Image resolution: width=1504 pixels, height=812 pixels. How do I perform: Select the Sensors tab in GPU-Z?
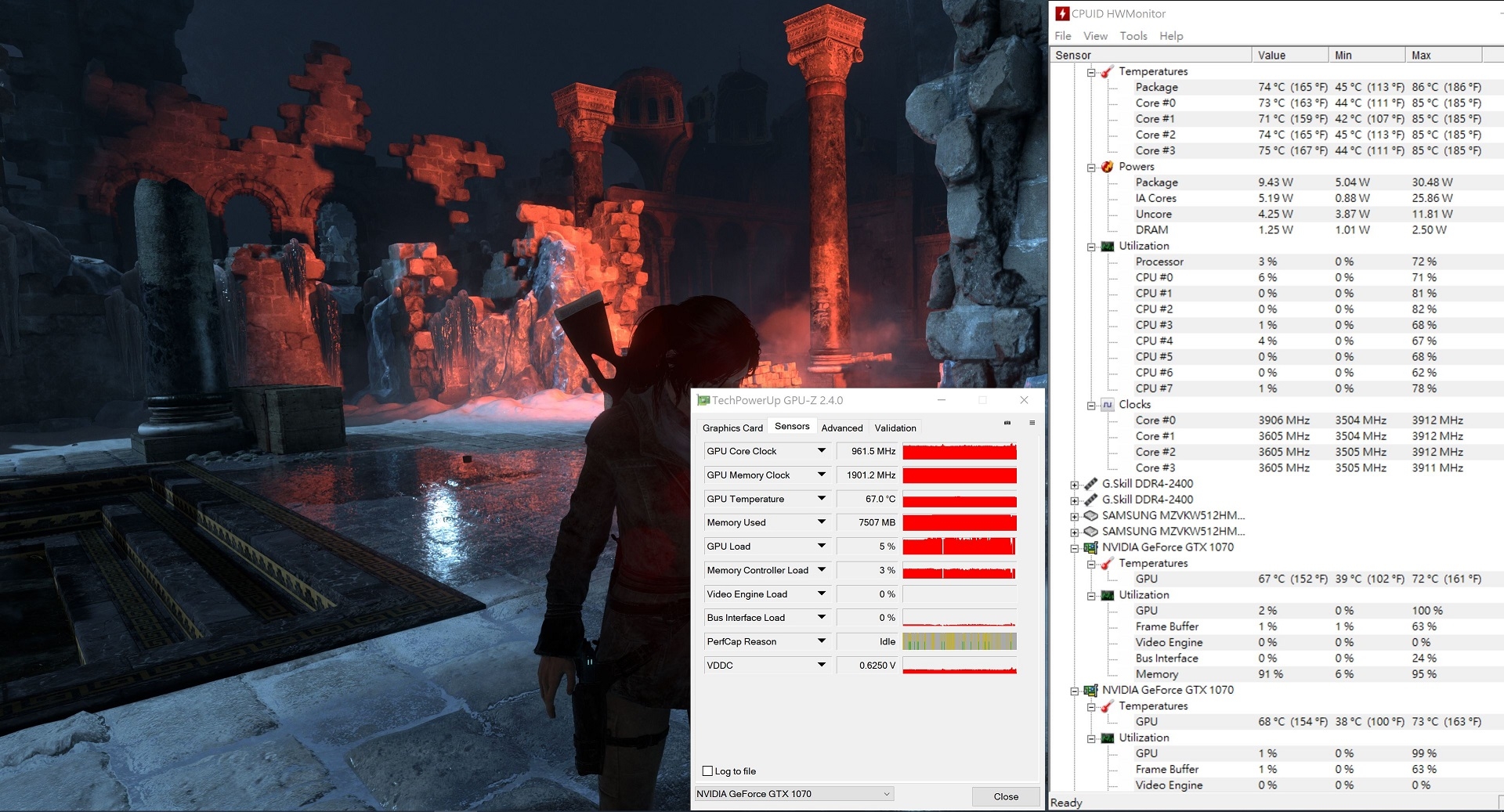792,426
